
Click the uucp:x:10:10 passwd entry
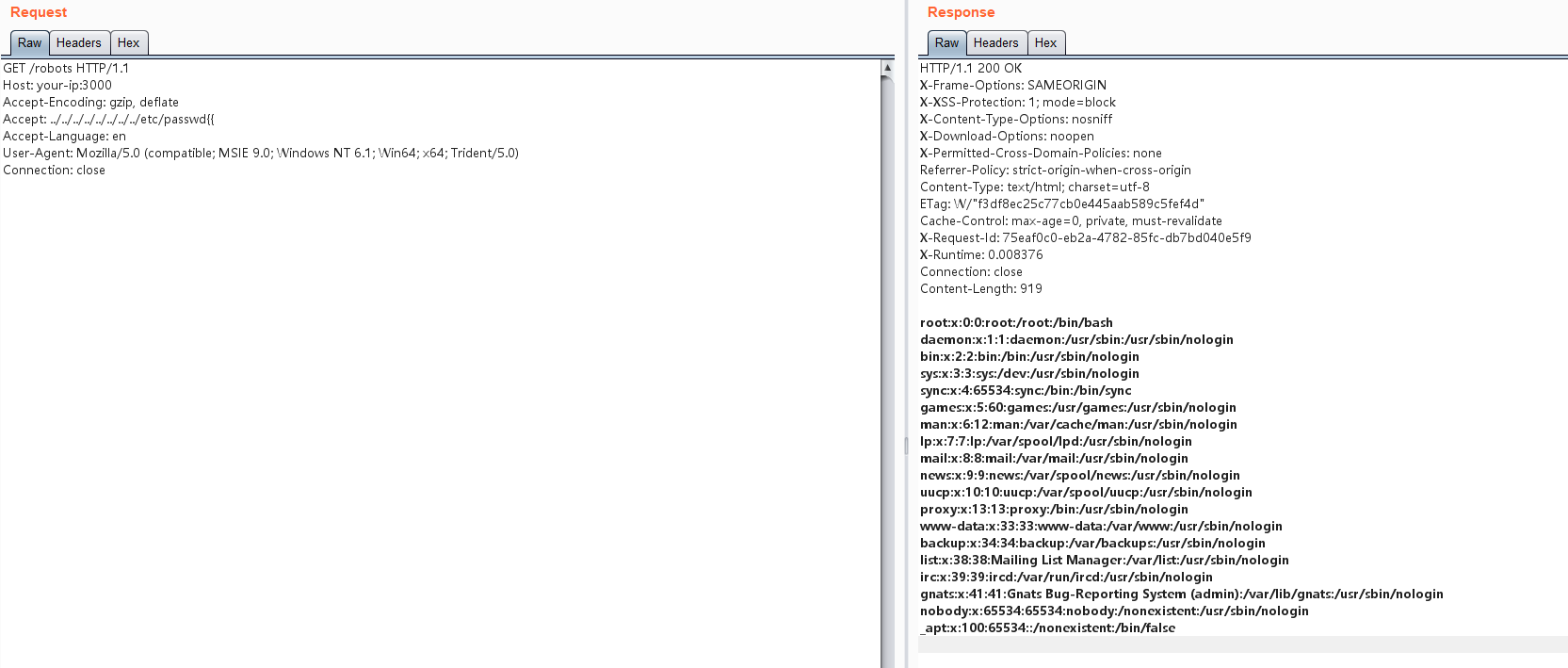click(1086, 493)
